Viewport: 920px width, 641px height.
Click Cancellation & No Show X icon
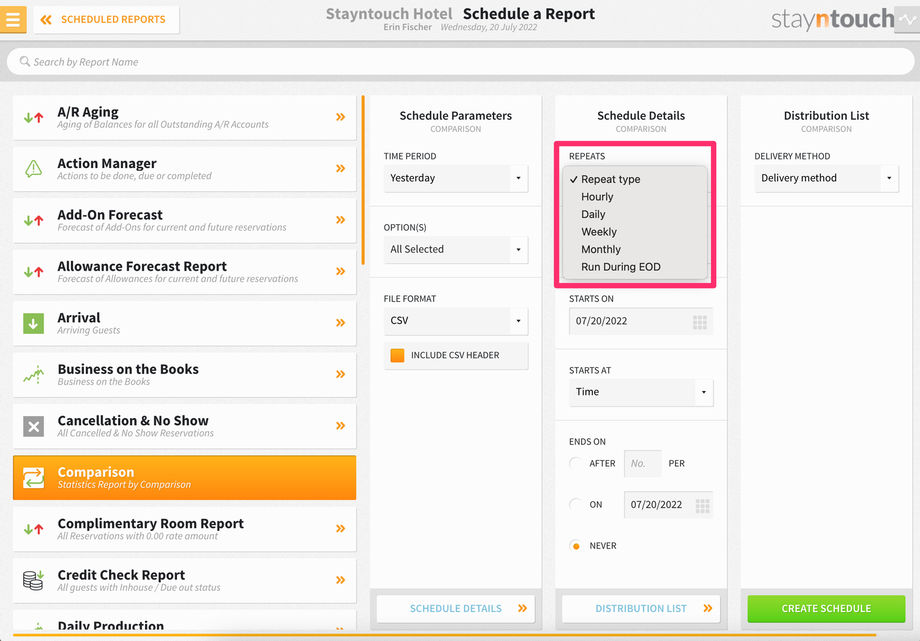(x=33, y=426)
